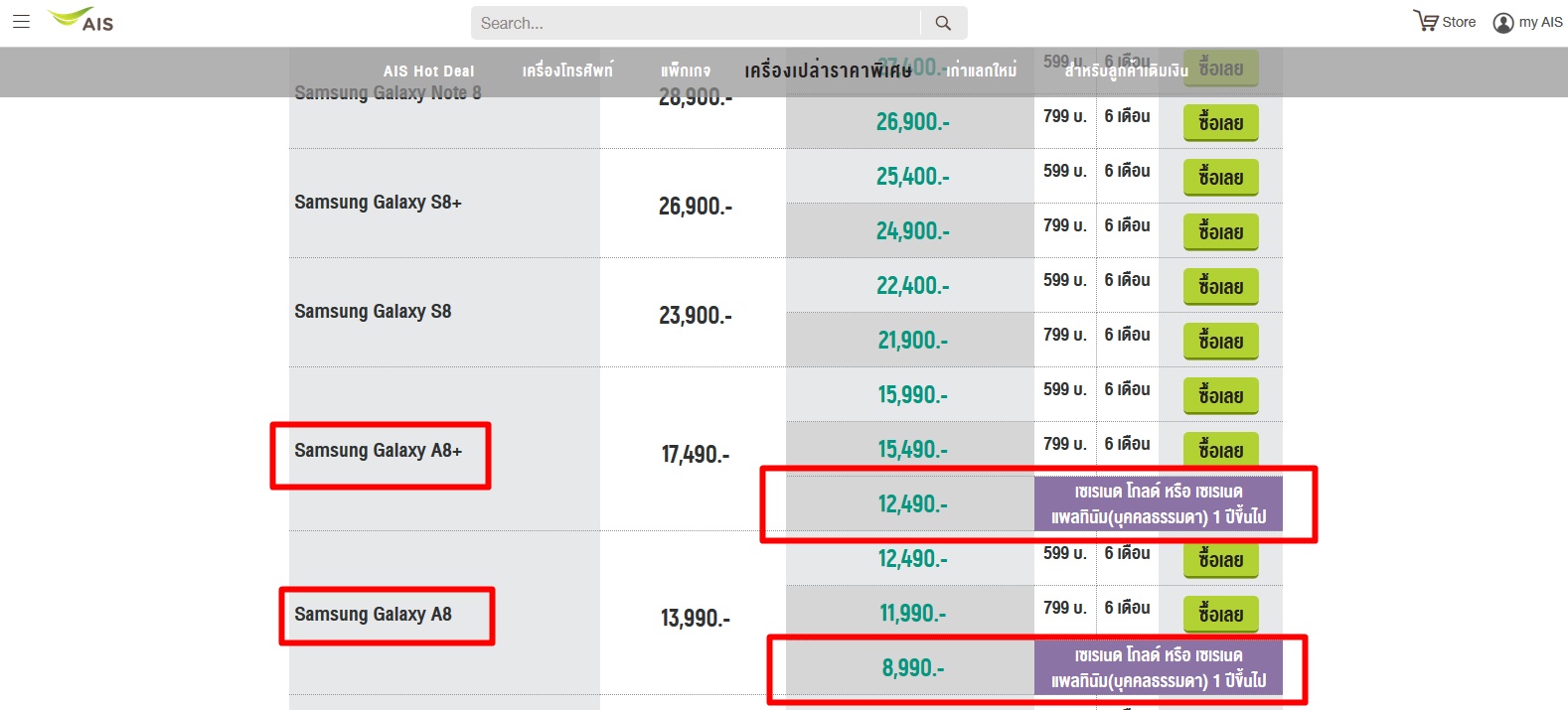Click the 22,400.- special price

tap(913, 286)
